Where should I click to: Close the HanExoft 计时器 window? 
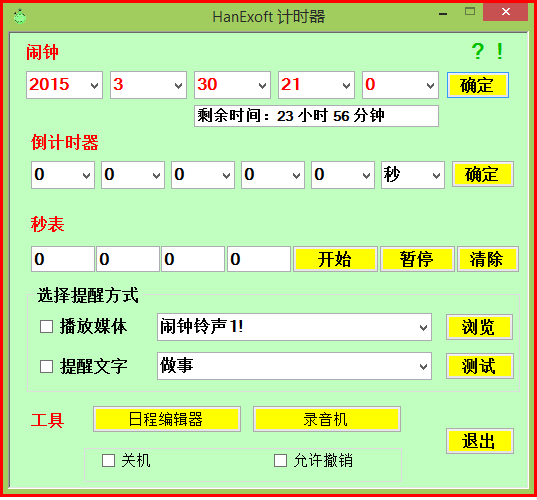coord(505,12)
